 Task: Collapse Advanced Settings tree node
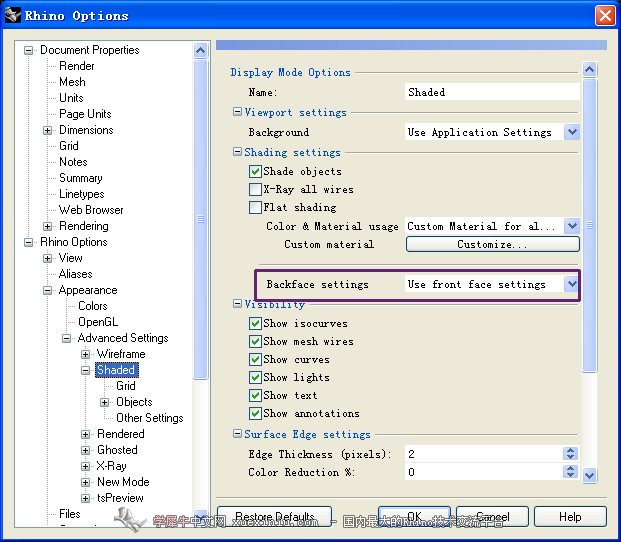tap(66, 339)
